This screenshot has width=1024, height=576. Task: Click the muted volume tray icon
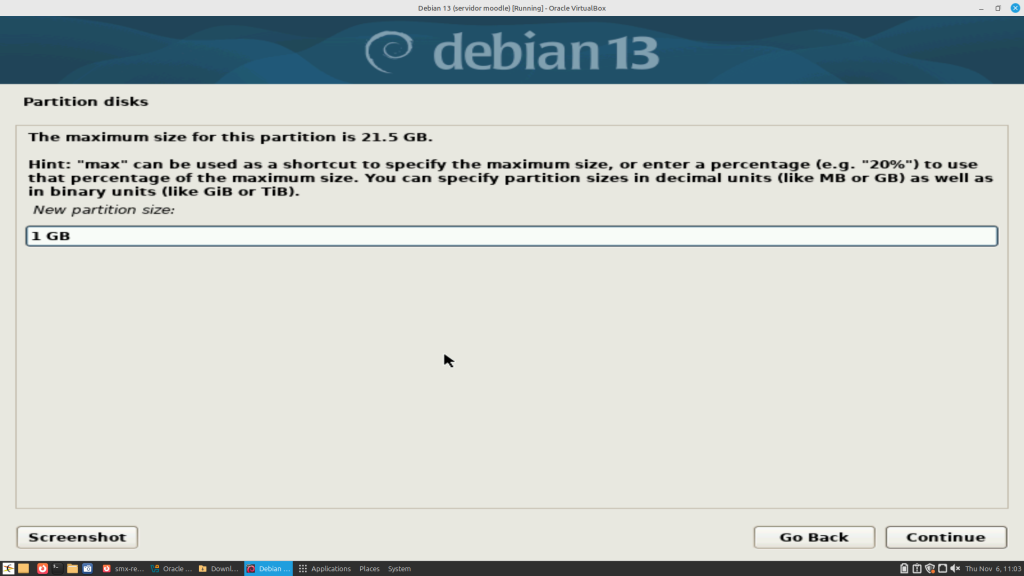pyautogui.click(x=953, y=568)
